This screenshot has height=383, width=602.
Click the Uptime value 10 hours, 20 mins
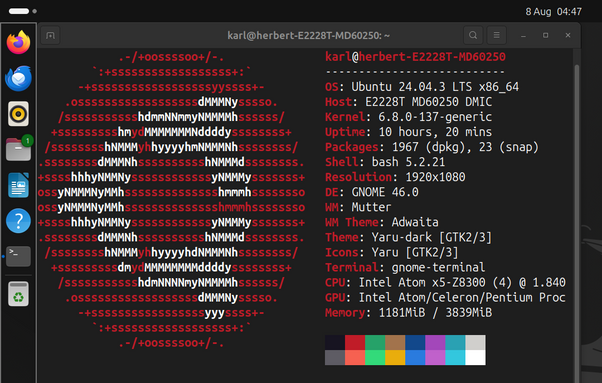point(435,132)
